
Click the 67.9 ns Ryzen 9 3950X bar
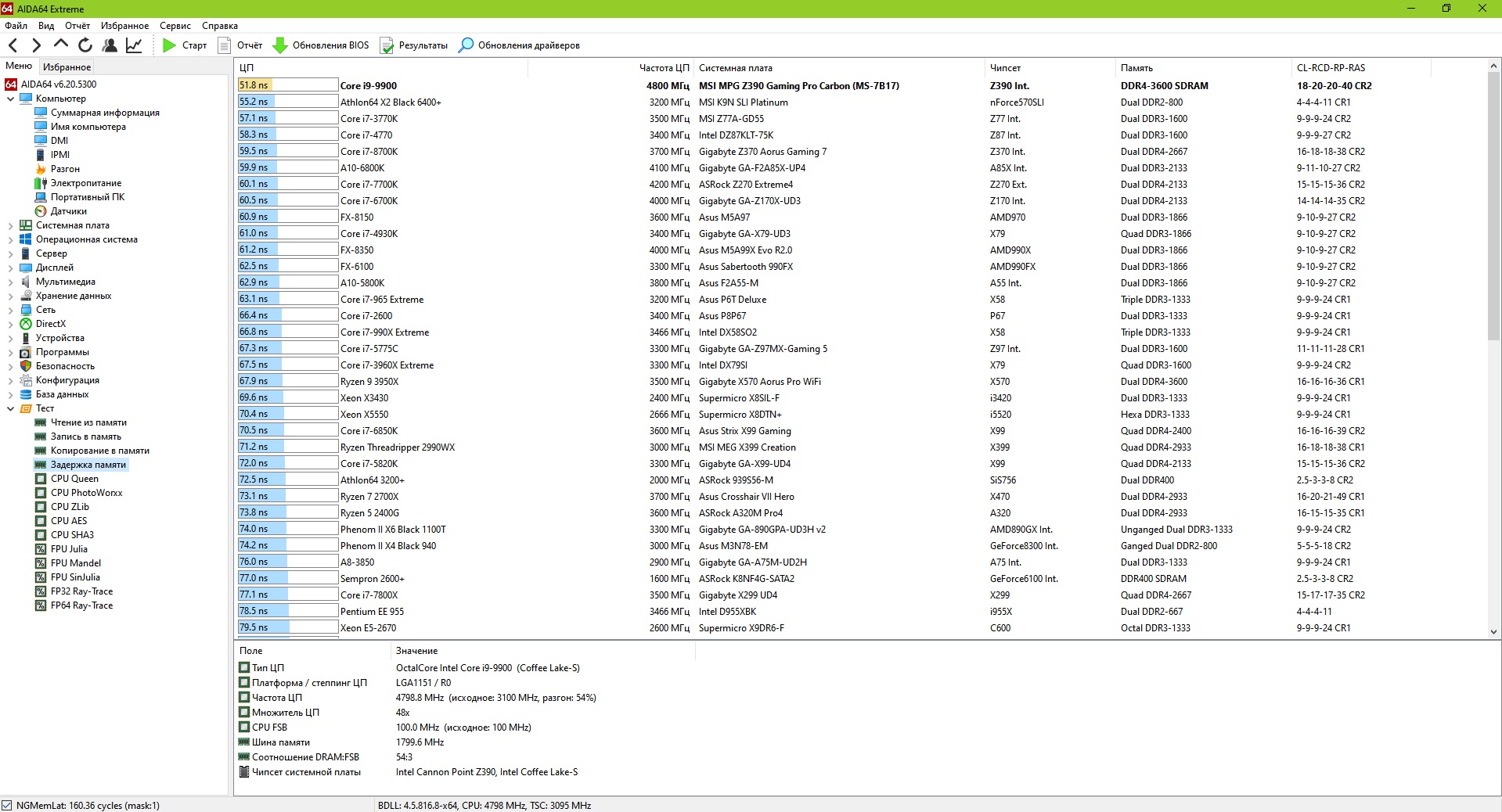pyautogui.click(x=287, y=381)
